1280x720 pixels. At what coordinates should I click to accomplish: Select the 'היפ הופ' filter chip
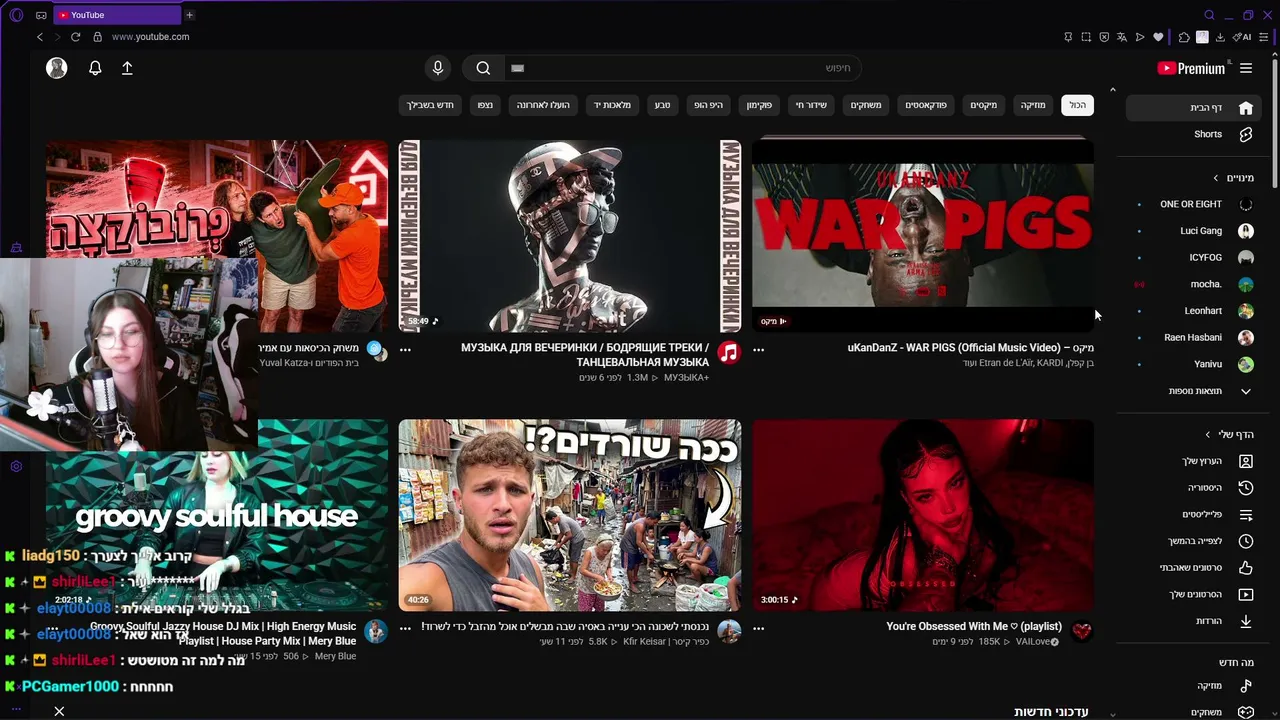pos(709,105)
